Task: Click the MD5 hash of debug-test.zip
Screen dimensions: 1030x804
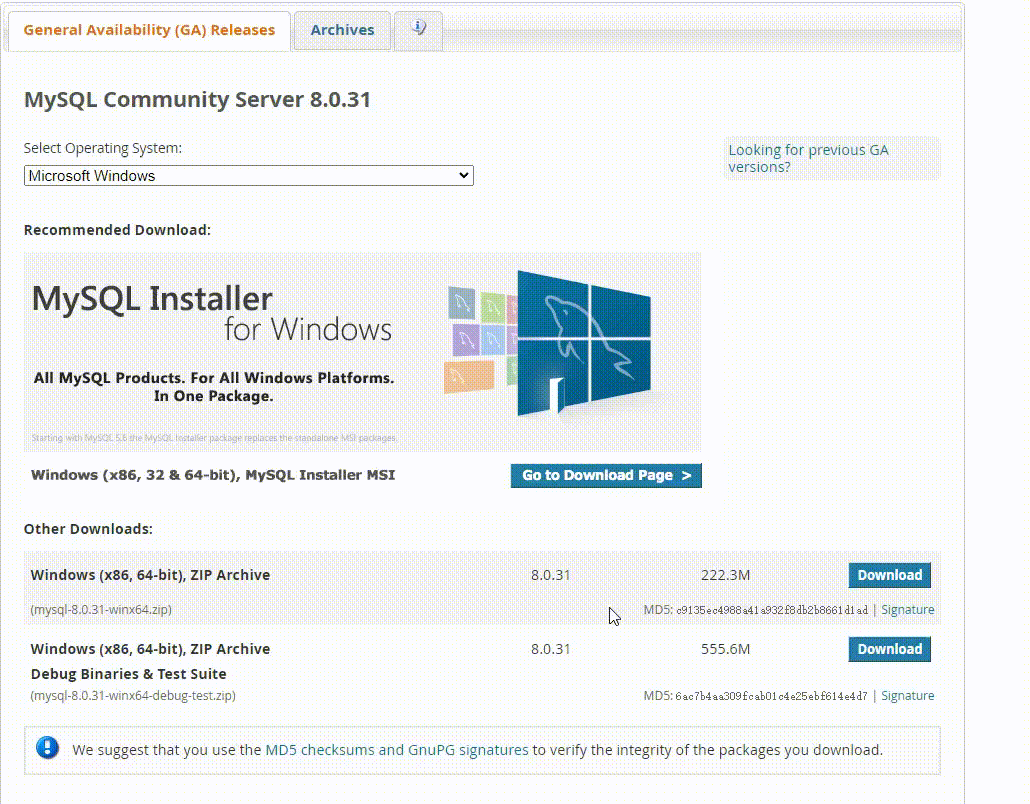Action: tap(771, 696)
